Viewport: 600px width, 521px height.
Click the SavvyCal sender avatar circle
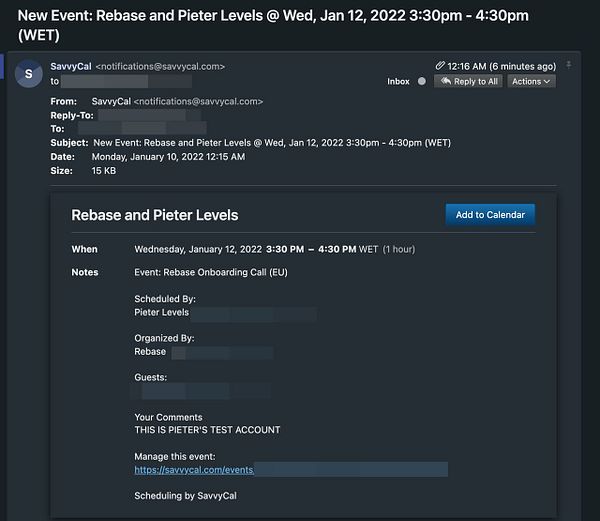click(29, 73)
